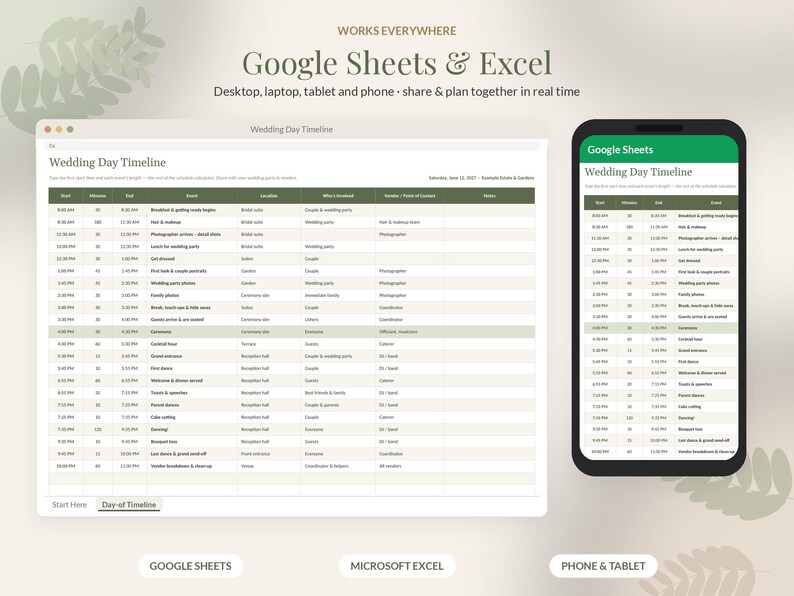Screen dimensions: 794x596
Task: Click 'First dance' in desktop sheet
Action: pos(162,368)
